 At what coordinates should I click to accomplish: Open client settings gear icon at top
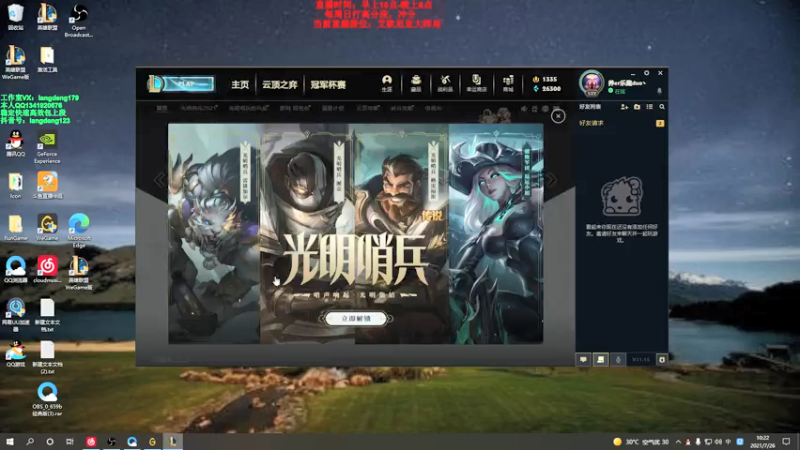(x=646, y=73)
